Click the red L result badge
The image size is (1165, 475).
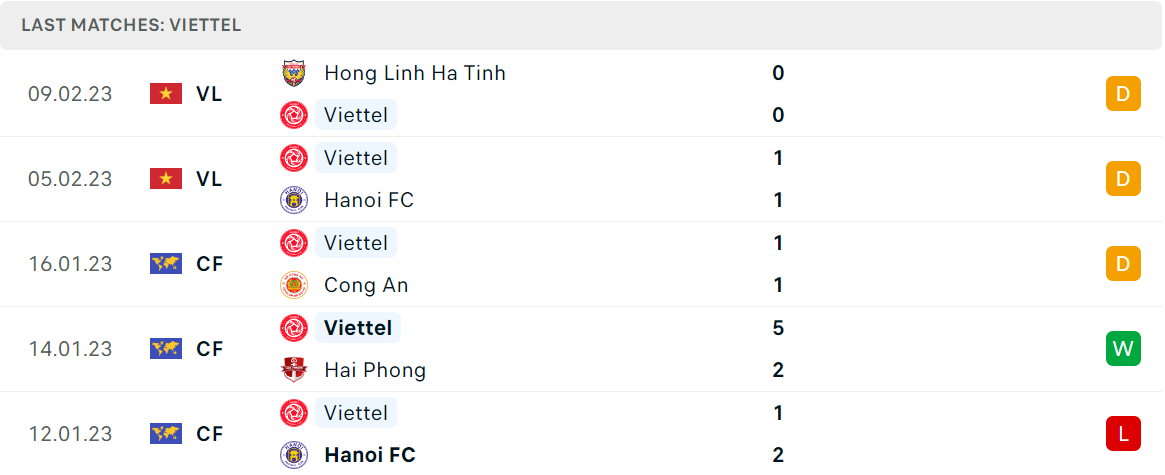click(1123, 433)
